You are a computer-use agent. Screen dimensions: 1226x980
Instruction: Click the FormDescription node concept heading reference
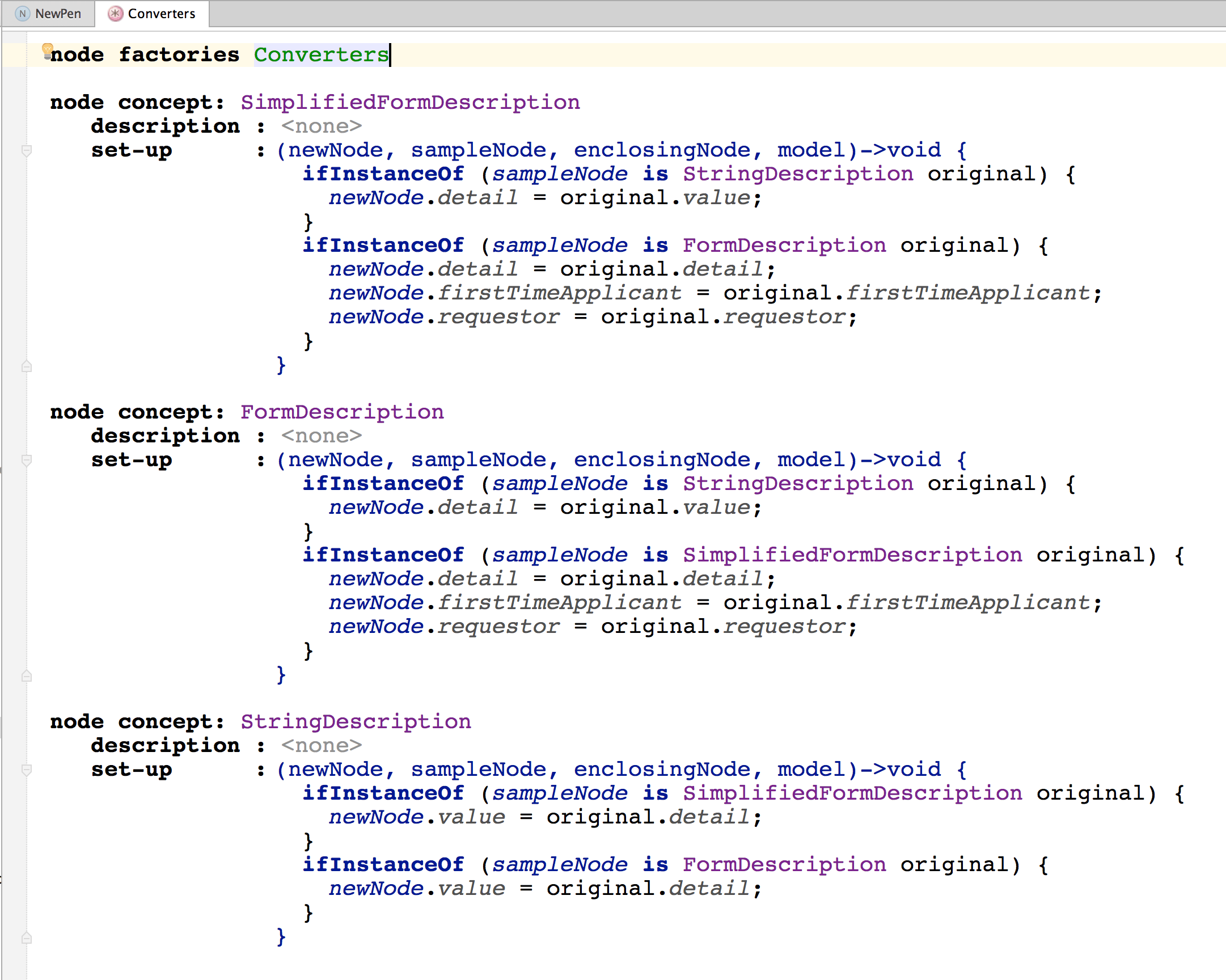click(x=342, y=412)
